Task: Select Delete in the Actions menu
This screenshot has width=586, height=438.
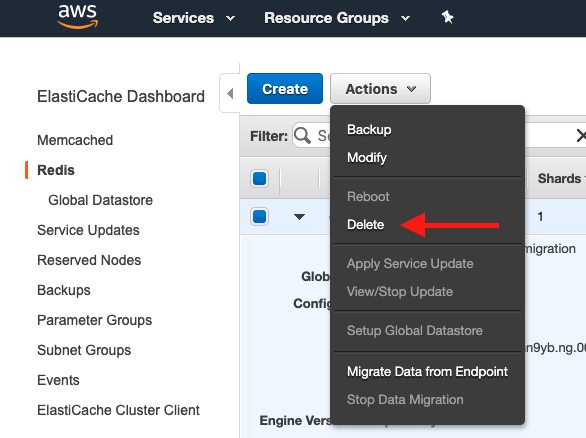Action: [365, 225]
